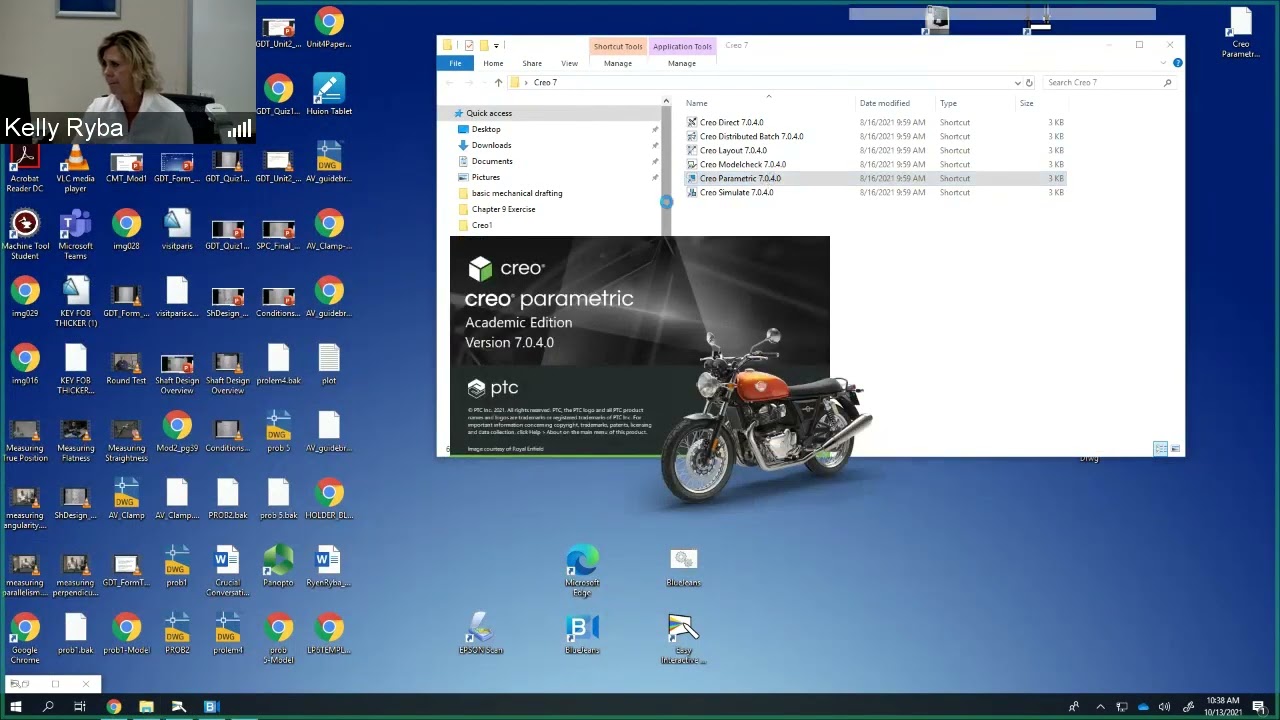The height and width of the screenshot is (720, 1280).
Task: Open the View ribbon tab
Action: tap(569, 63)
